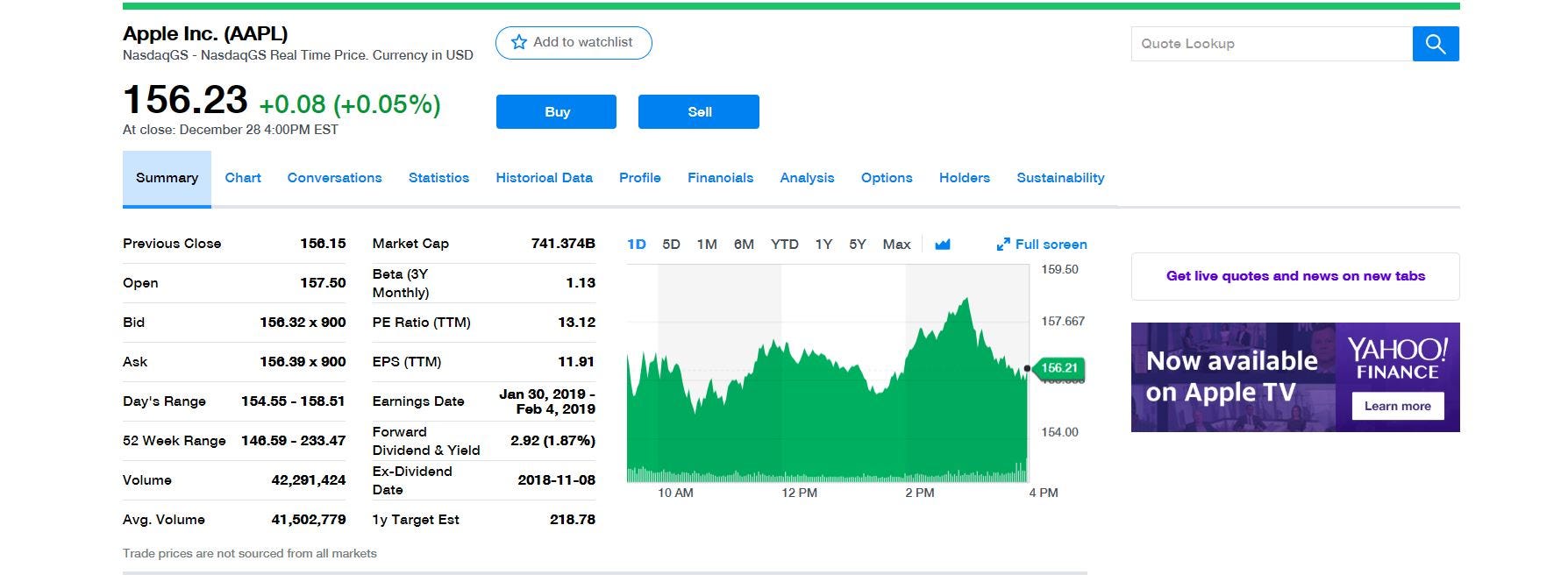Click the Volume value 42,291,424
Screen dimensions: 1568x582
309,480
